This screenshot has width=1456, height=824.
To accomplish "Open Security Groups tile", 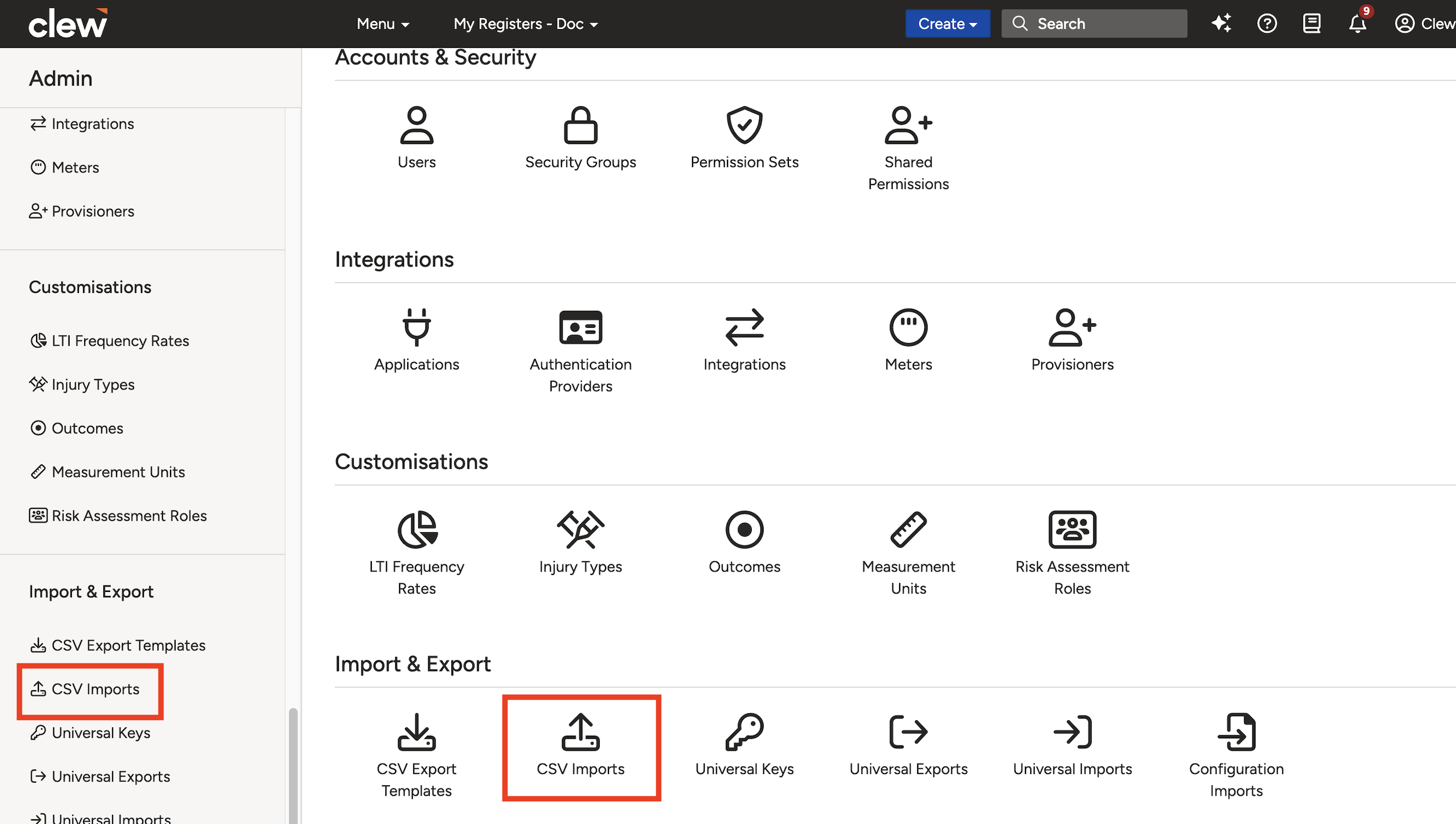I will pyautogui.click(x=580, y=138).
